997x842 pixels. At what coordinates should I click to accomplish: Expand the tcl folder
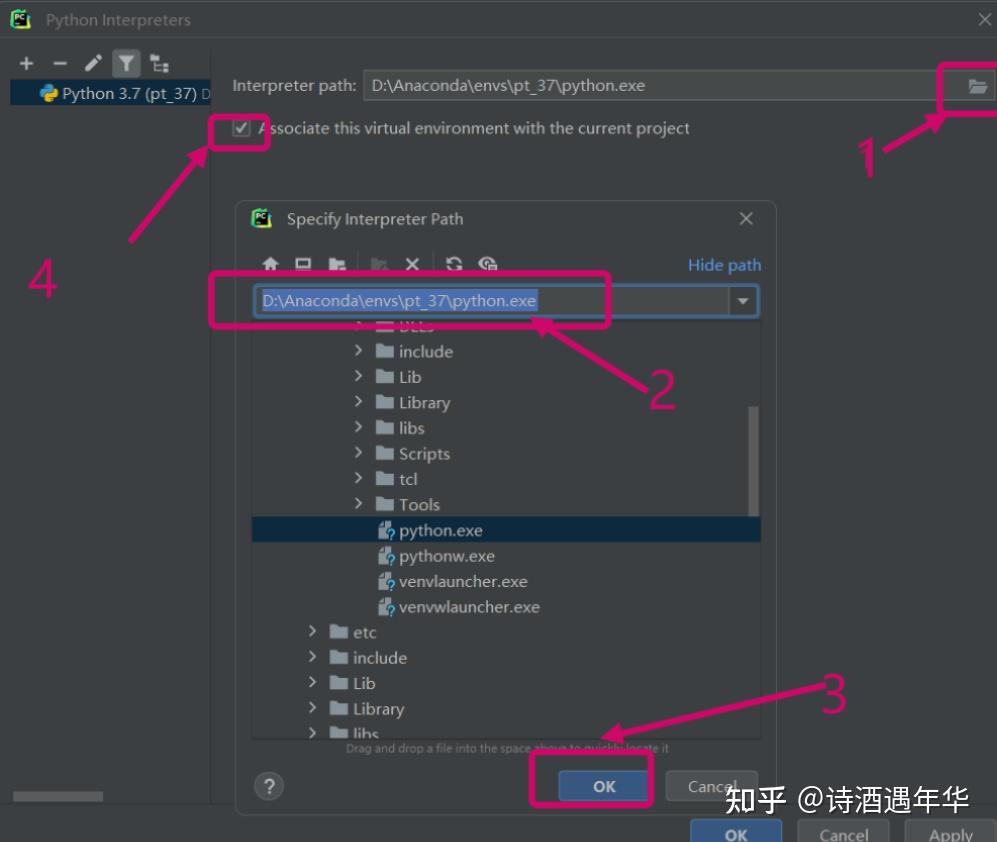358,478
